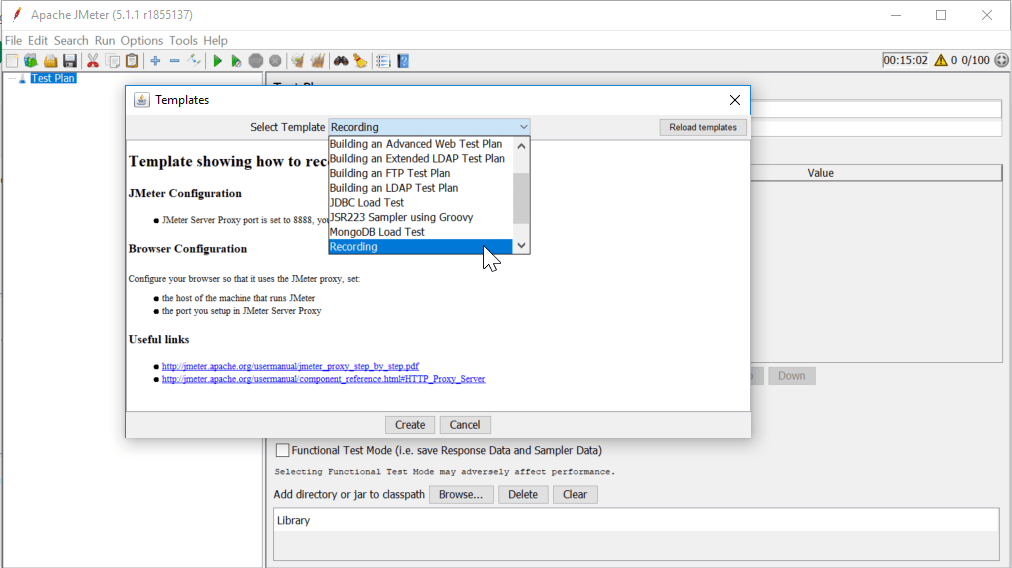Click the binoculars Search icon
This screenshot has height=568, width=1012.
(341, 61)
